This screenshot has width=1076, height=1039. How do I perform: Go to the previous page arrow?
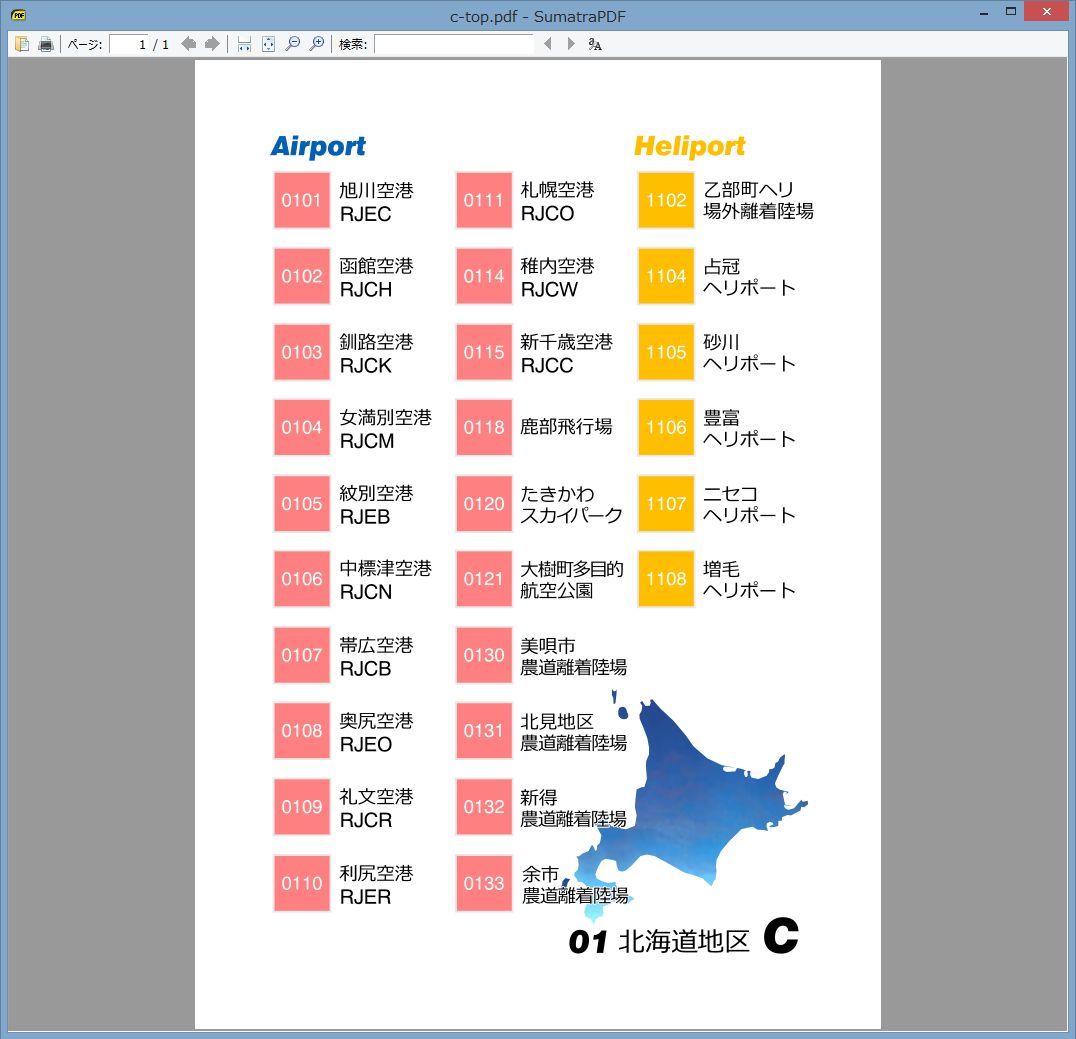pos(188,44)
